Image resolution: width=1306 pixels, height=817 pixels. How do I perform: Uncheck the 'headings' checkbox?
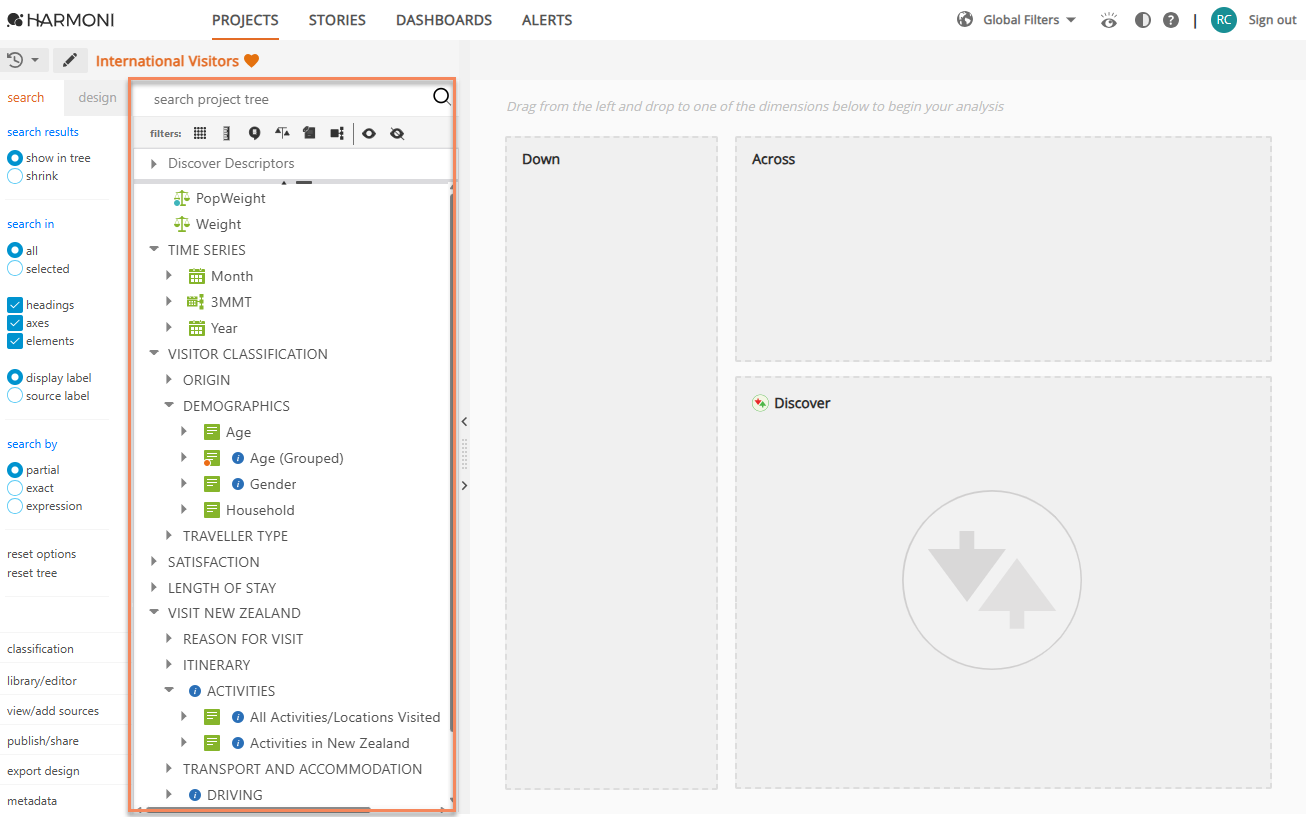coord(14,304)
